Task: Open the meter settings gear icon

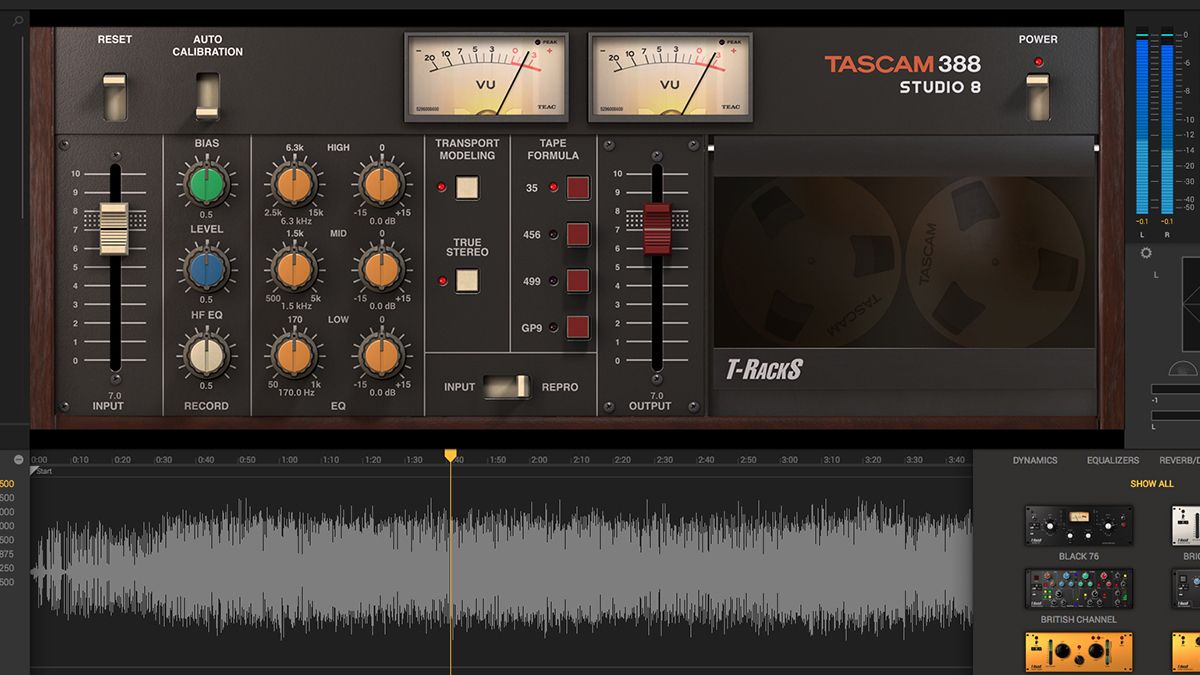Action: coord(1146,253)
